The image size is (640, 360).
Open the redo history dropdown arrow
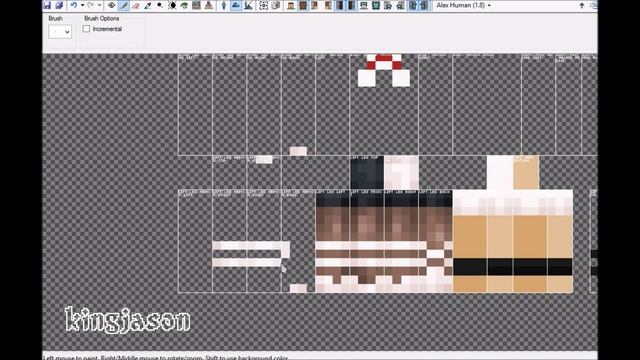click(x=99, y=5)
